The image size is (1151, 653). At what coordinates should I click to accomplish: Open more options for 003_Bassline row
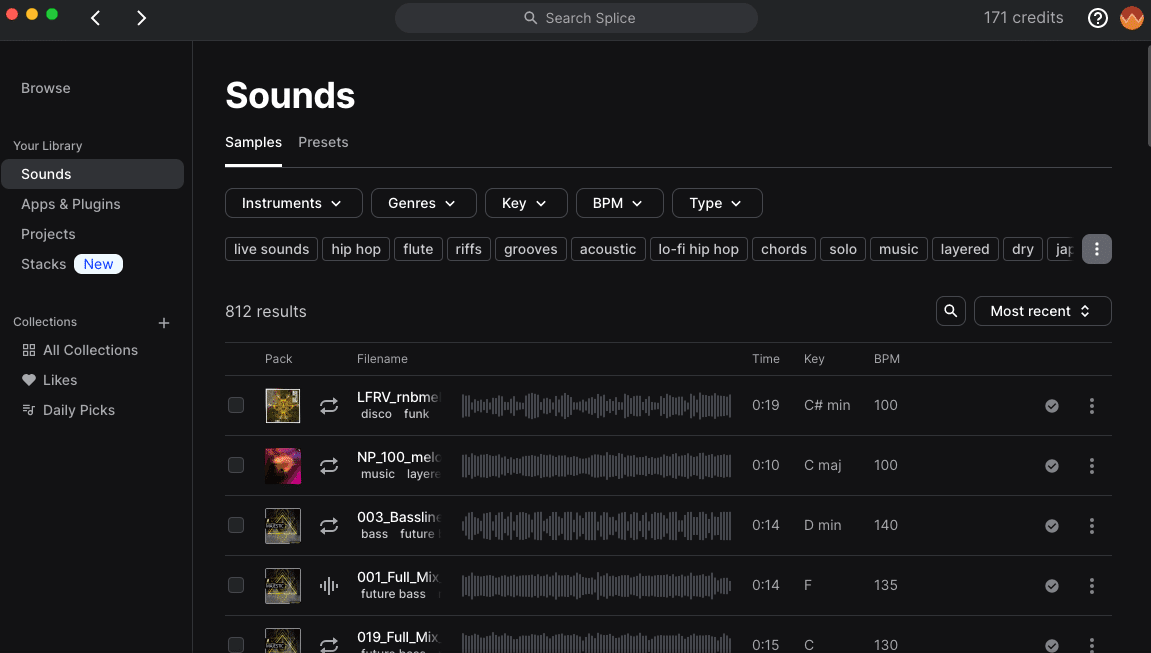(1092, 525)
